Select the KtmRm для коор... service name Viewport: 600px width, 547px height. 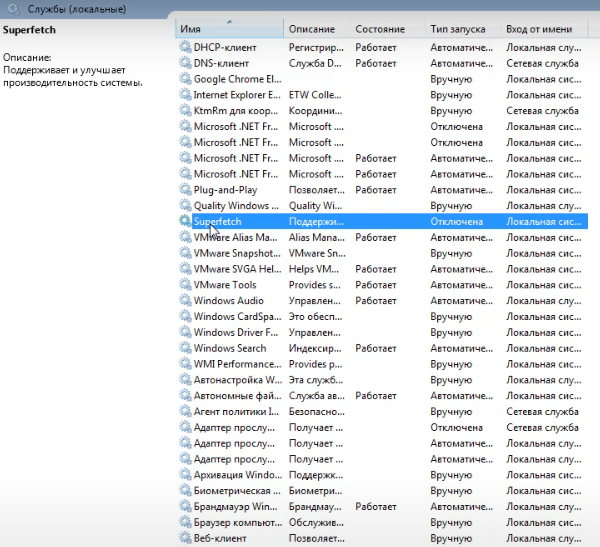pos(236,111)
